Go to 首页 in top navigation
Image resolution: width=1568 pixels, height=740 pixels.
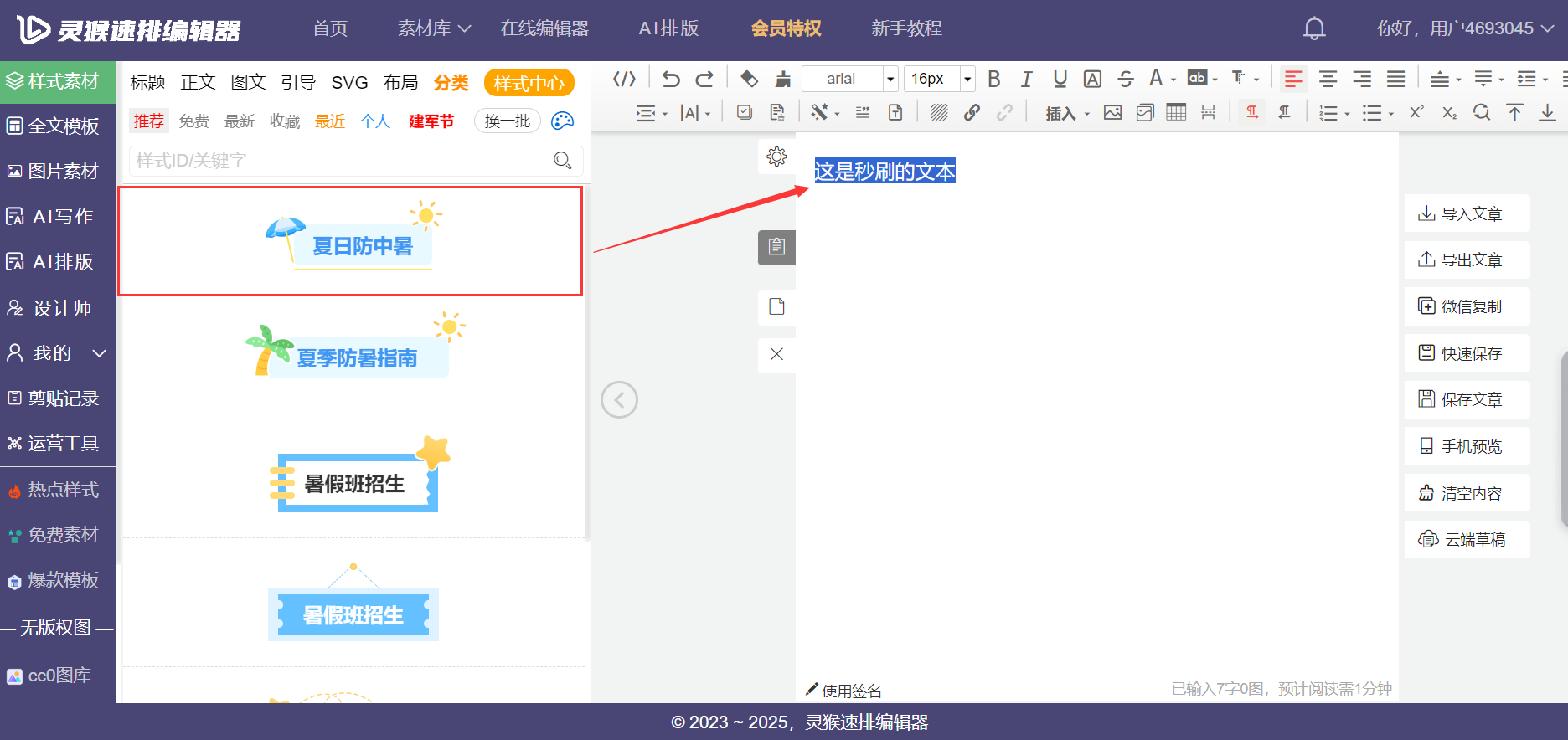click(330, 28)
